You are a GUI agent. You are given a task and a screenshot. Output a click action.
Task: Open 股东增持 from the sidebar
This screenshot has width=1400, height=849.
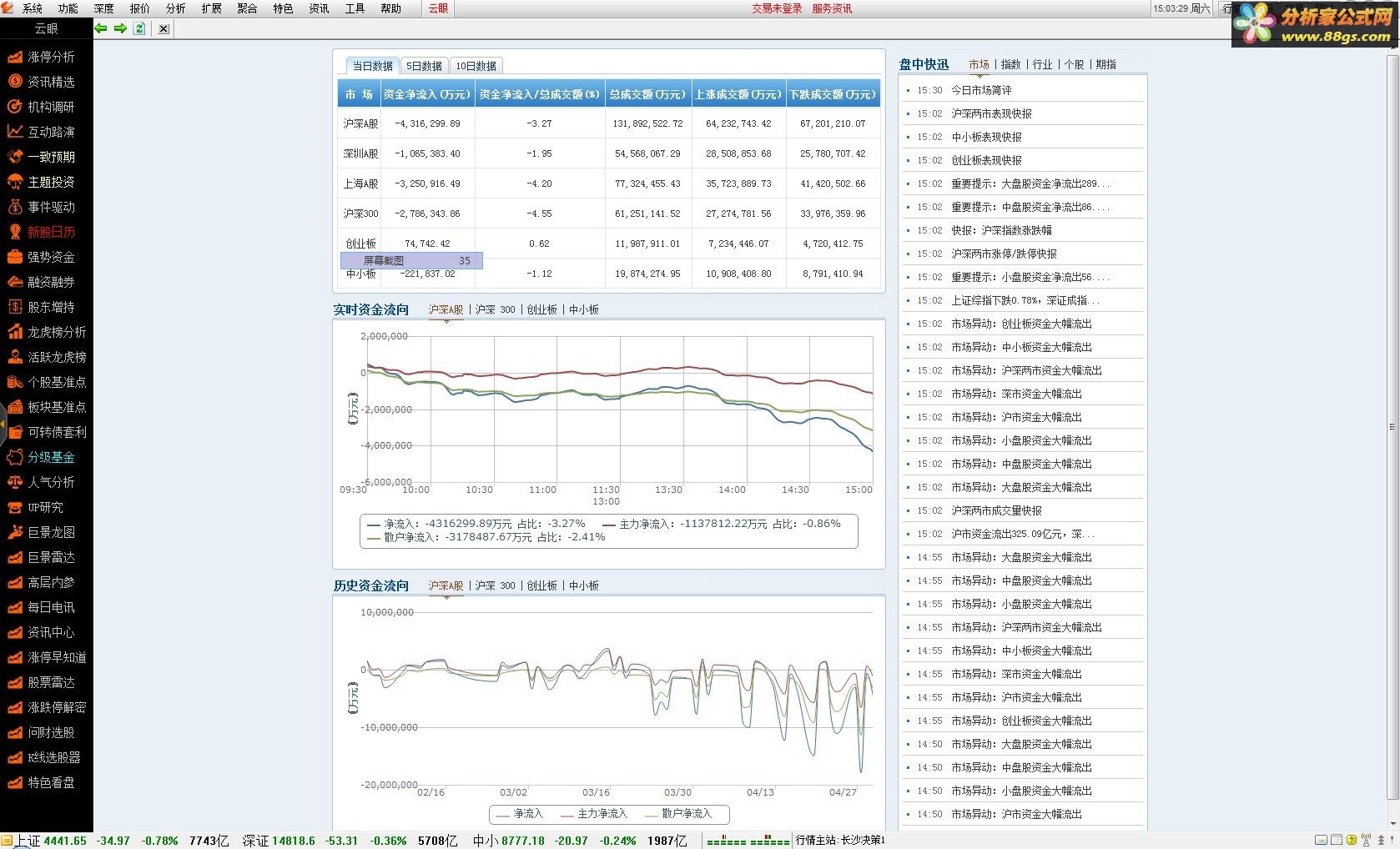click(x=42, y=307)
